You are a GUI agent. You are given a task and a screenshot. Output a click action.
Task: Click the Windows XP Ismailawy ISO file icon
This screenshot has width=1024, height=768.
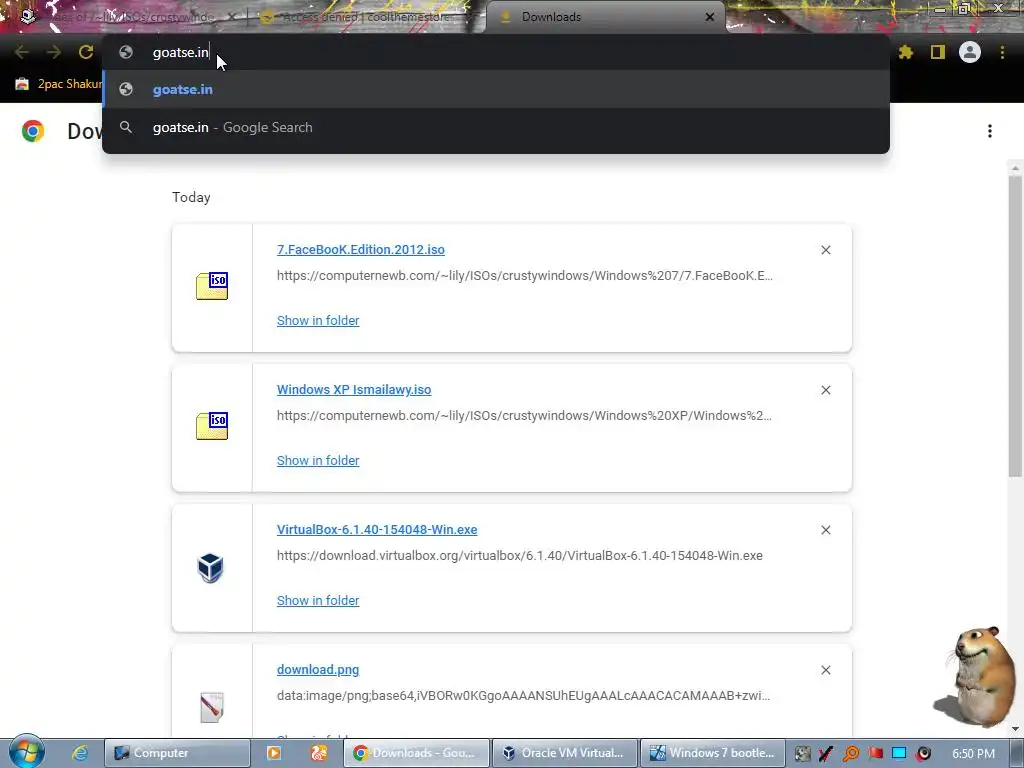(x=212, y=426)
